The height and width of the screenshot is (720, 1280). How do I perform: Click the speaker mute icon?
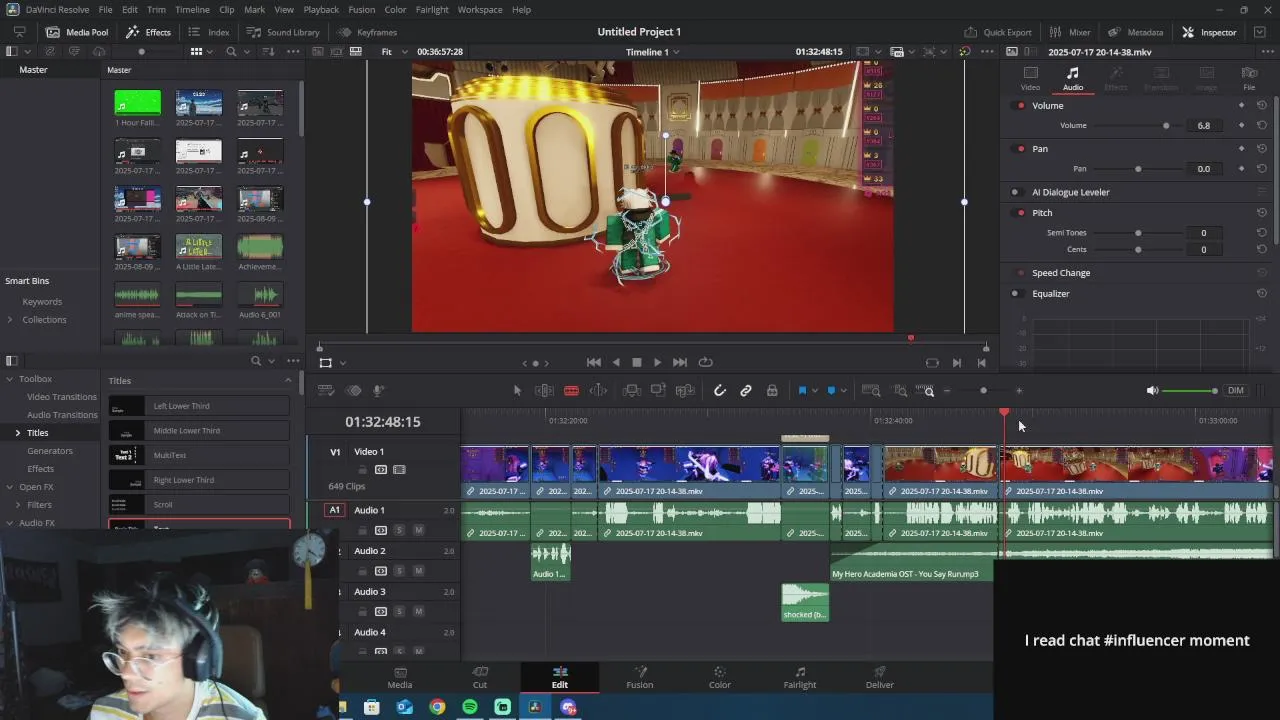click(x=1152, y=391)
